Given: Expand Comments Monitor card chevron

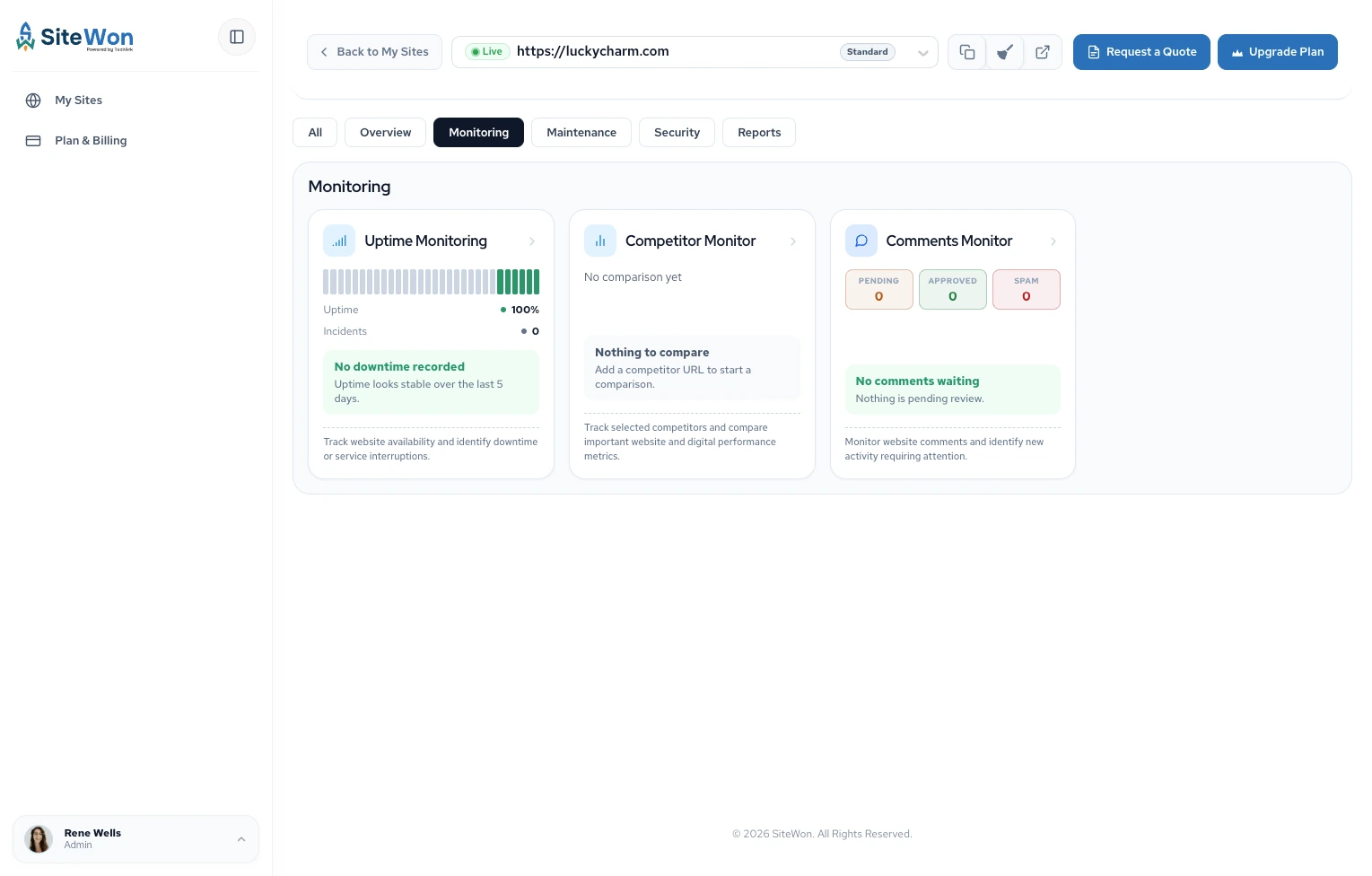Looking at the screenshot, I should point(1053,241).
